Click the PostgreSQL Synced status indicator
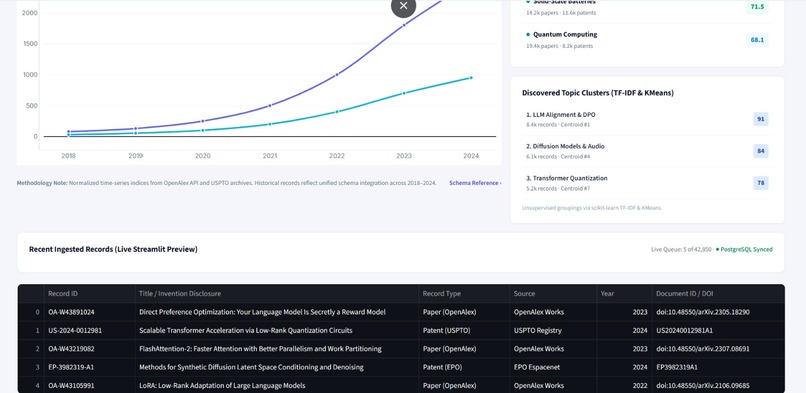Image resolution: width=806 pixels, height=393 pixels. click(744, 250)
